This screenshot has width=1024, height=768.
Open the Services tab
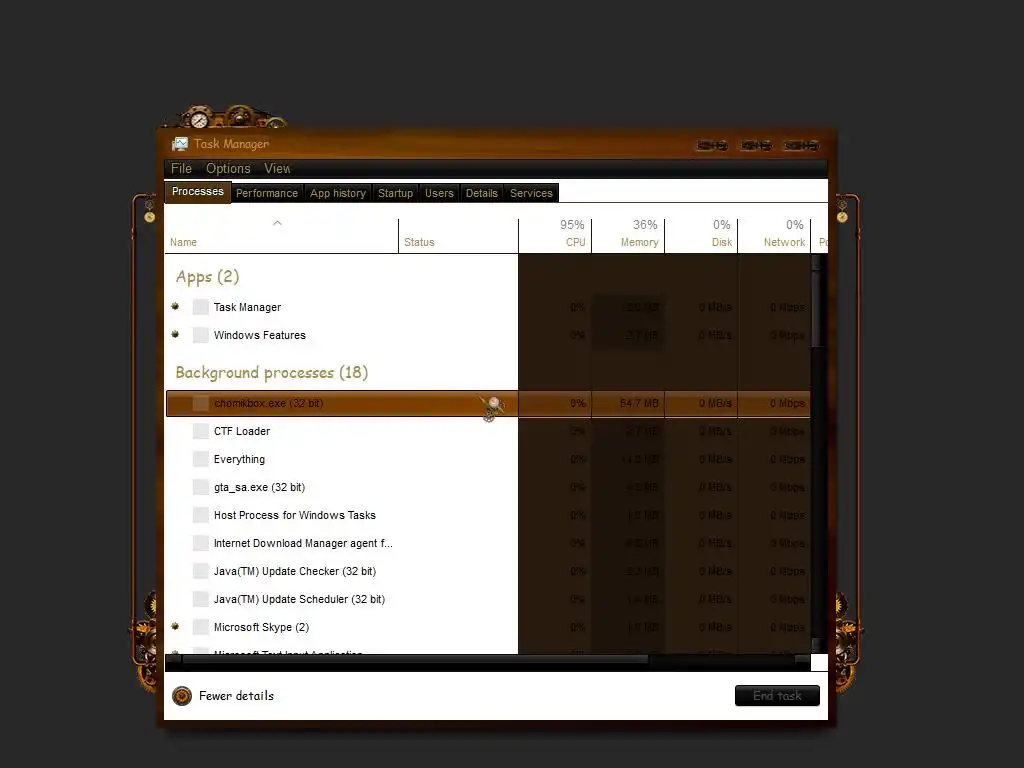tap(531, 193)
